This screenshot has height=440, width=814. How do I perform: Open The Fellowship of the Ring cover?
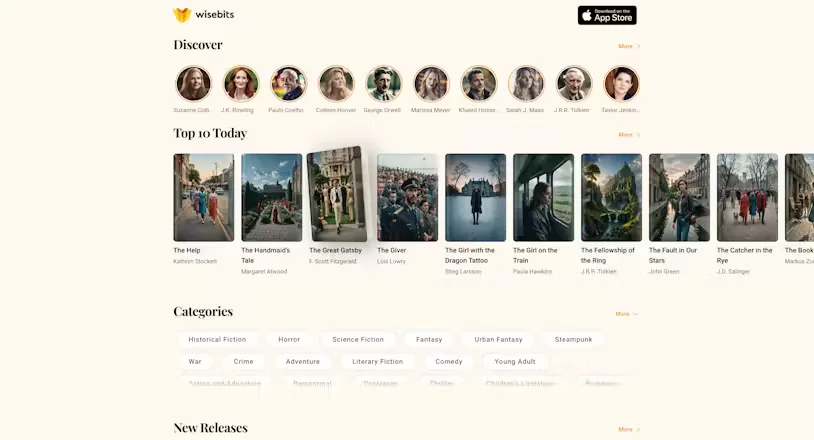tap(612, 197)
